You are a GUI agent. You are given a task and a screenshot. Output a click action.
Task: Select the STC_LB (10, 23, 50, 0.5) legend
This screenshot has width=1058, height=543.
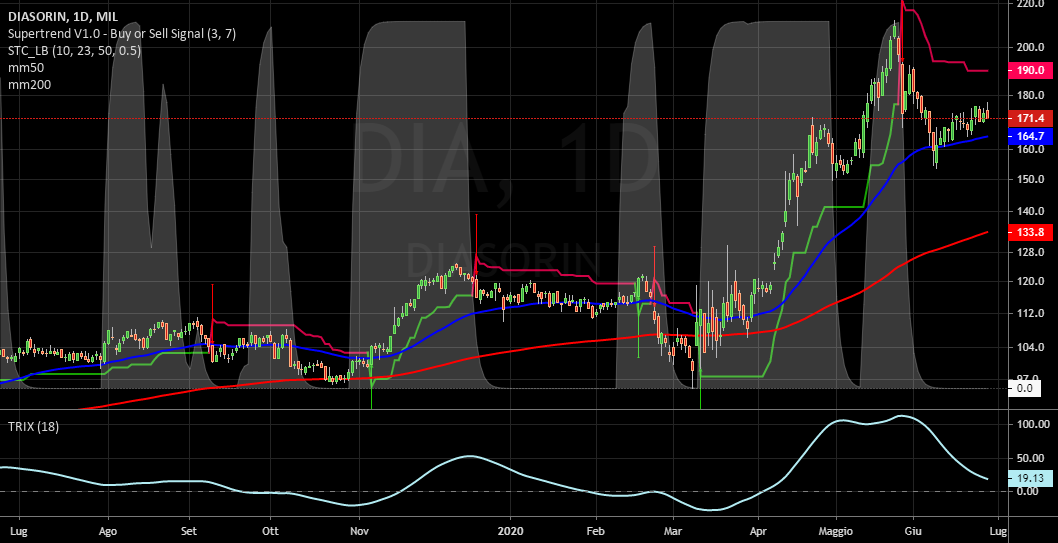click(74, 51)
